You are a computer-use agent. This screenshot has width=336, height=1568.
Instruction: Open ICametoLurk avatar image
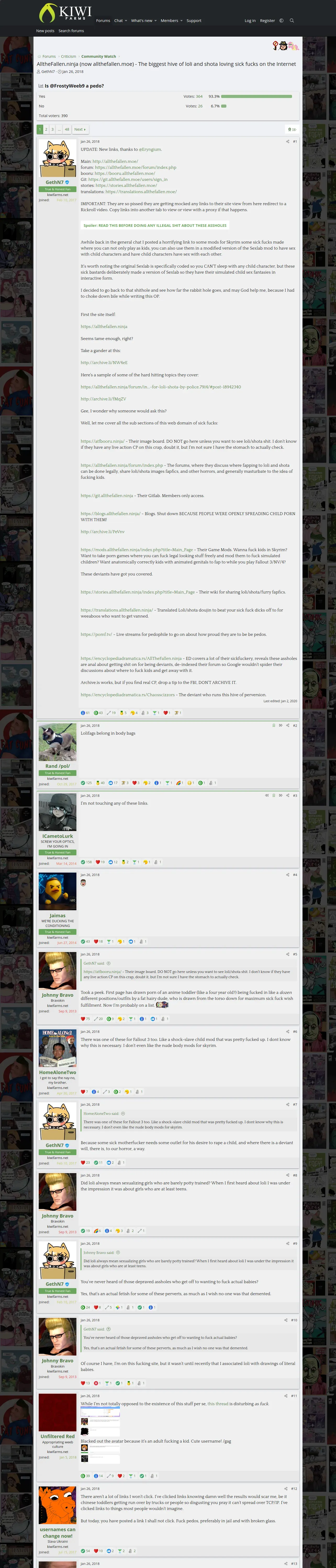[x=57, y=812]
